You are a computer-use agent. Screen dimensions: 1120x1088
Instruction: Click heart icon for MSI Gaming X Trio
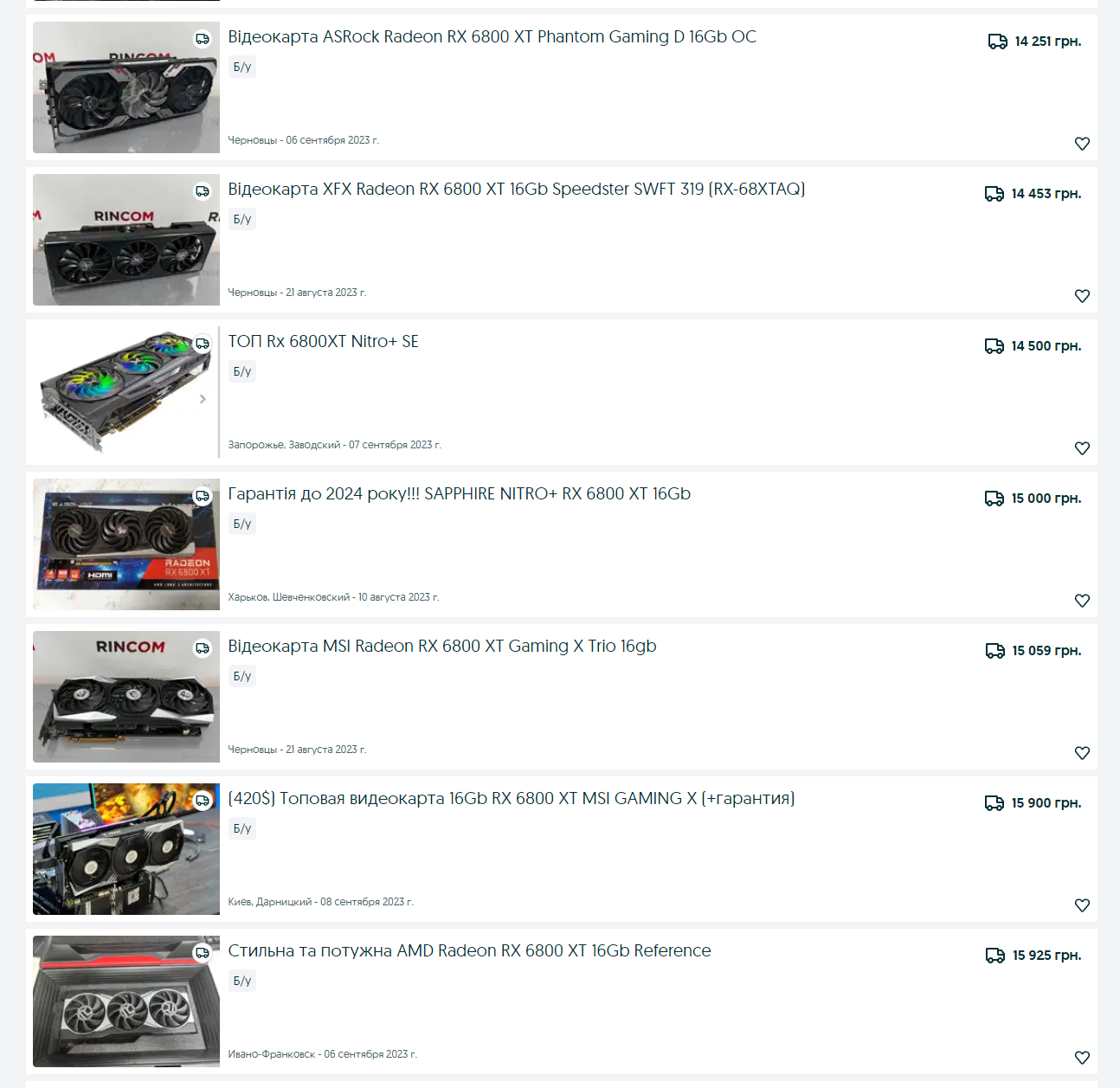[1082, 753]
